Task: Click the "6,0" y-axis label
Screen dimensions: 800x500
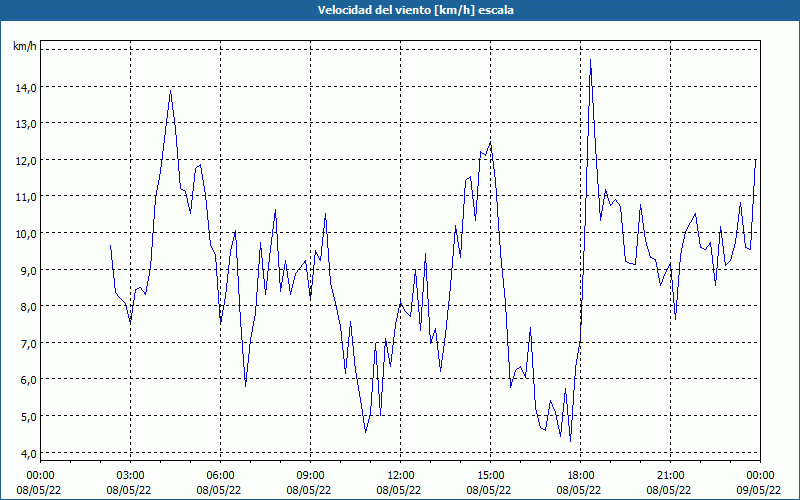Action: point(28,380)
